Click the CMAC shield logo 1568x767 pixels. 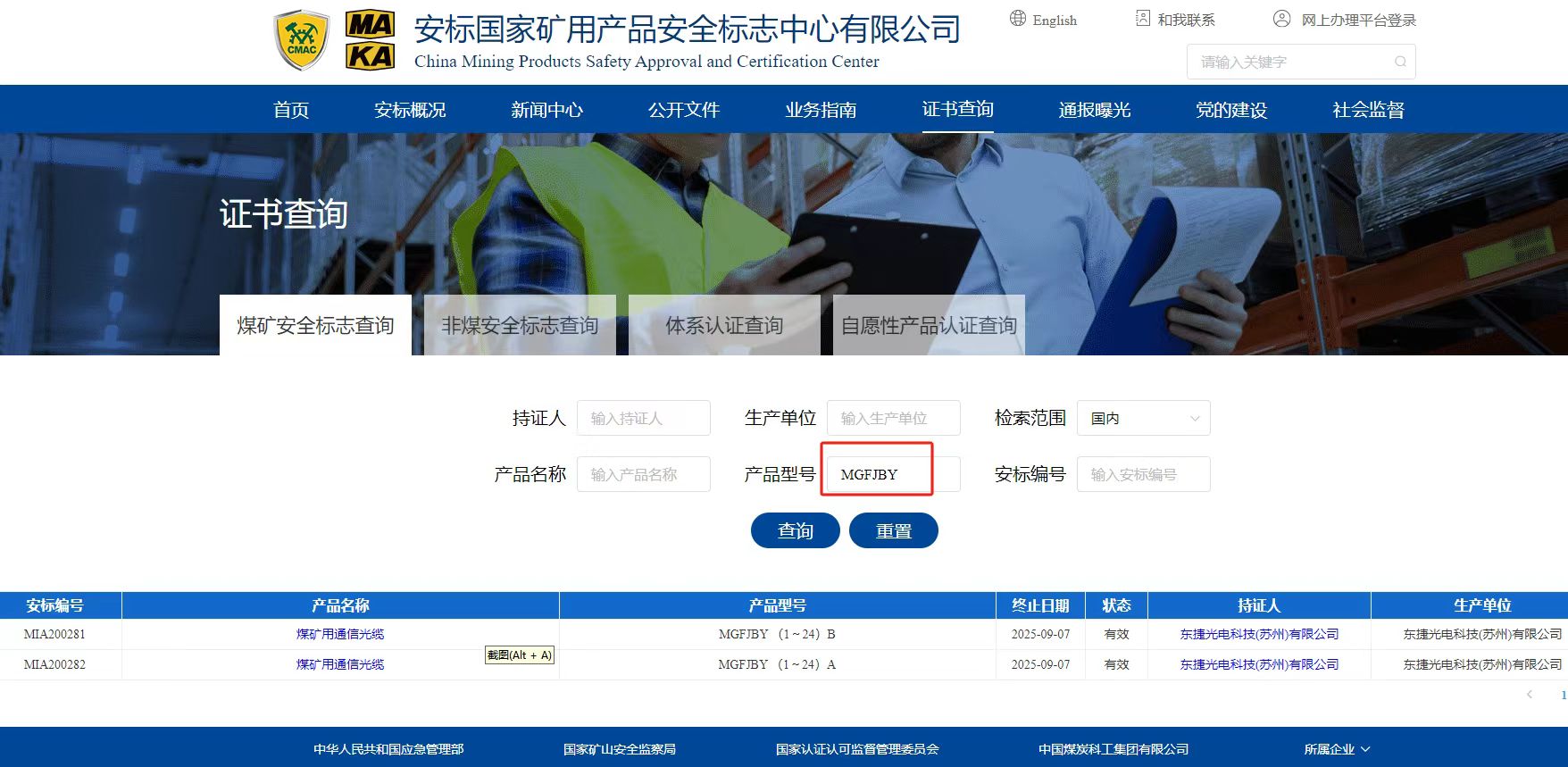click(x=301, y=41)
